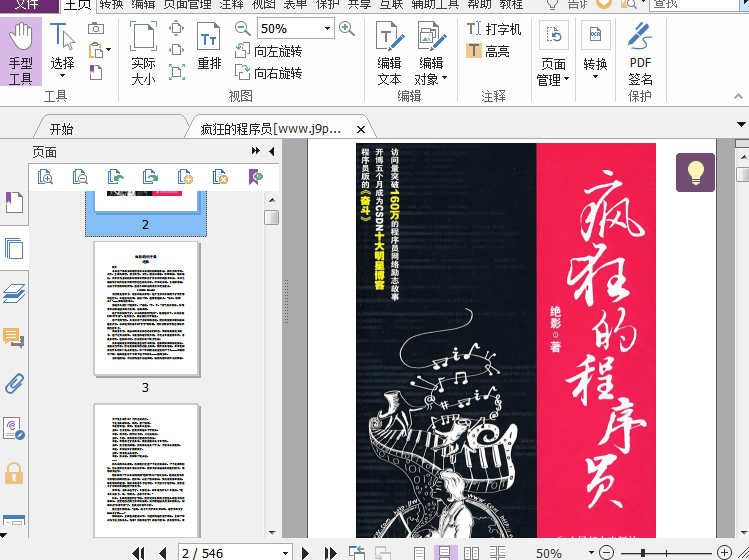Set view to Actual Size (实际大小)
Screen dimensions: 749x560
pos(143,53)
